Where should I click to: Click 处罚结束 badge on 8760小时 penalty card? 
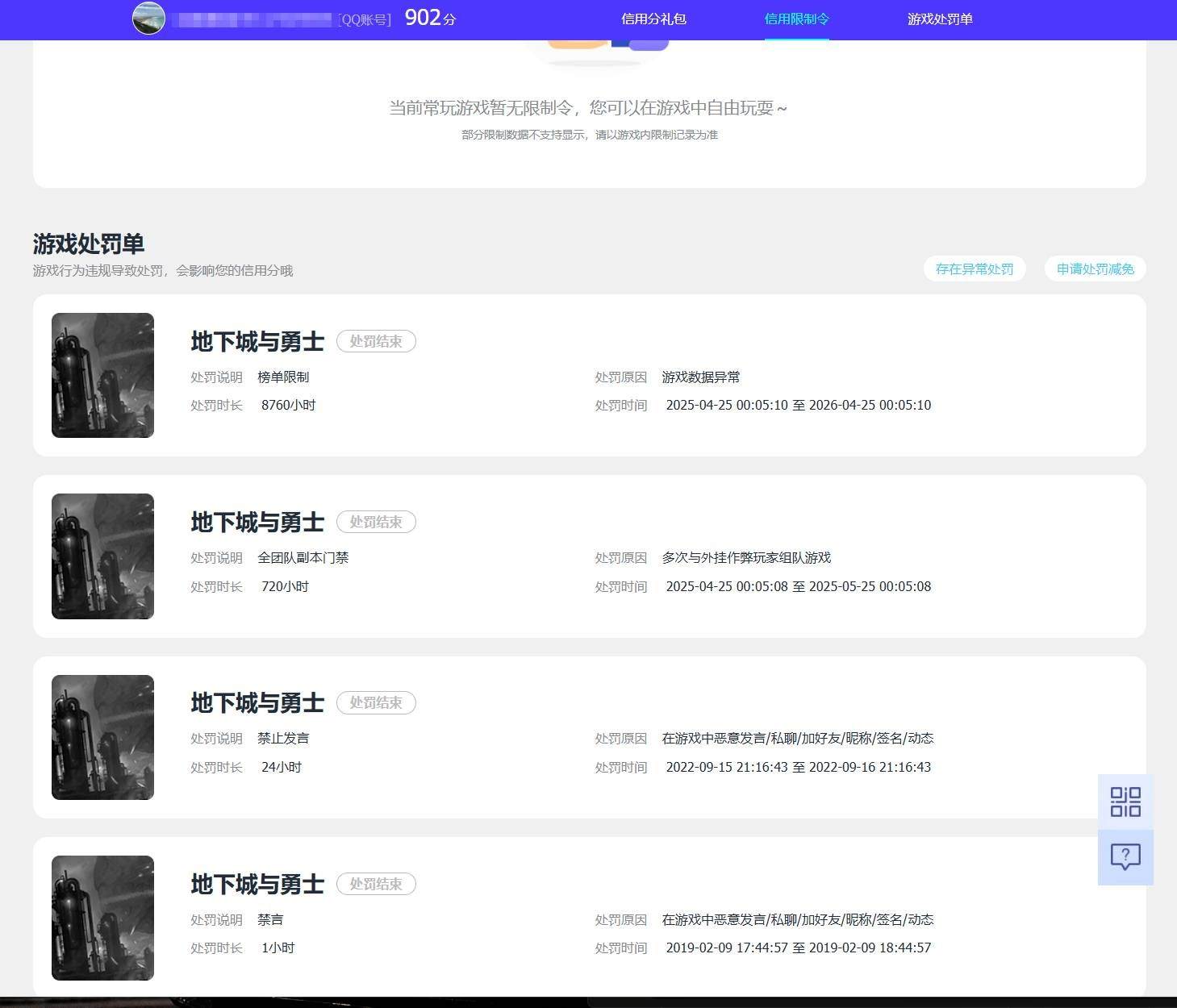tap(376, 341)
